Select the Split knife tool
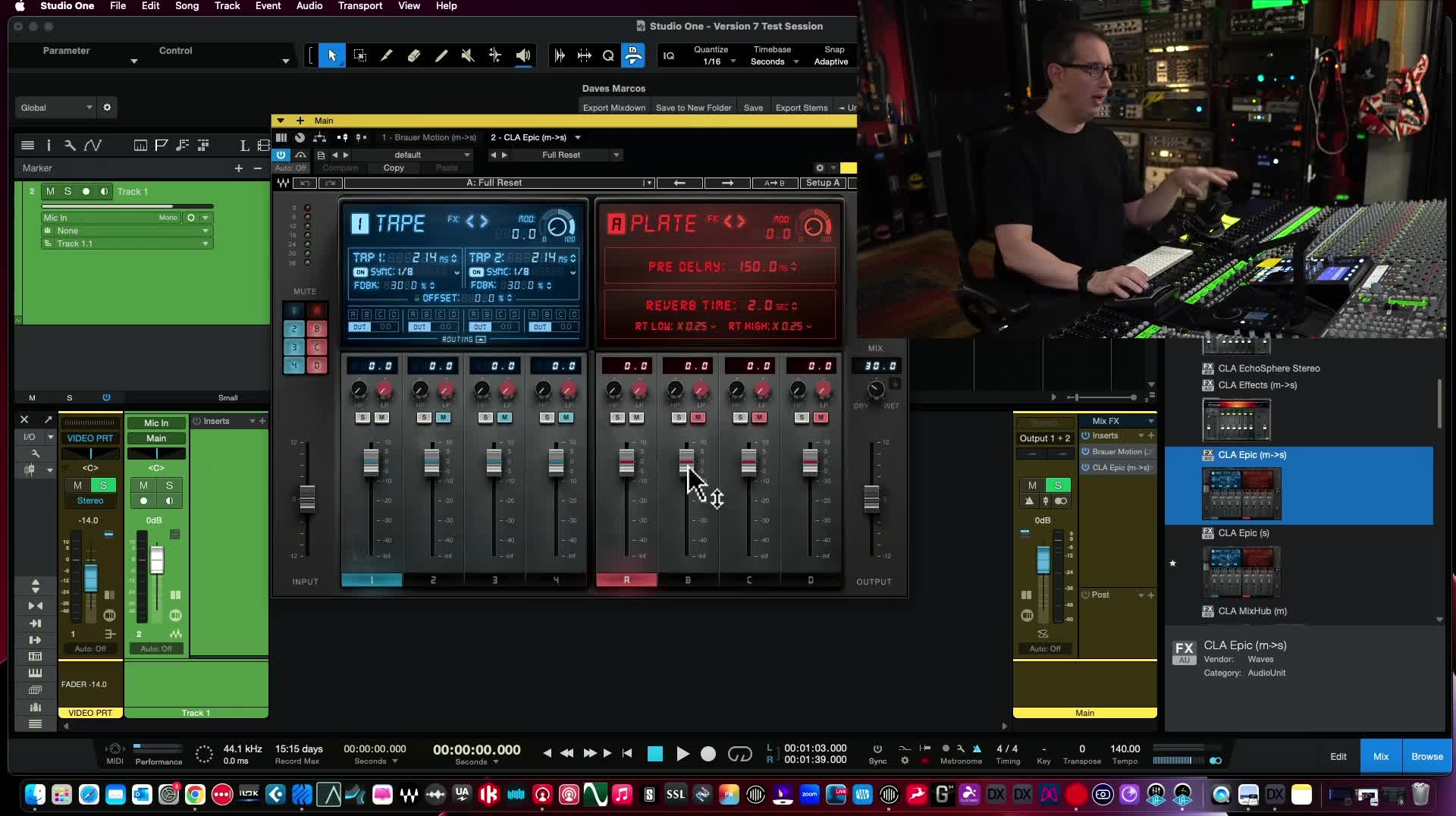Viewport: 1456px width, 816px height. tap(387, 55)
